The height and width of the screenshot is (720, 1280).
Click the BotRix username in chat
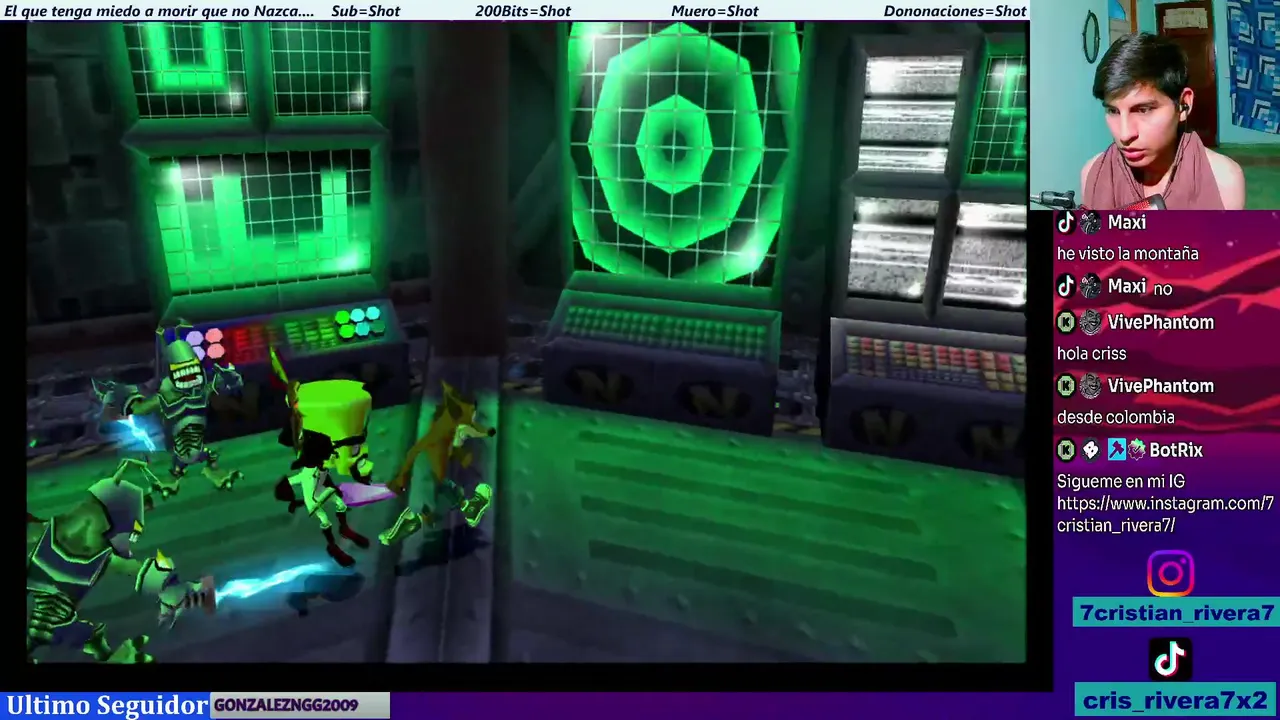1176,450
